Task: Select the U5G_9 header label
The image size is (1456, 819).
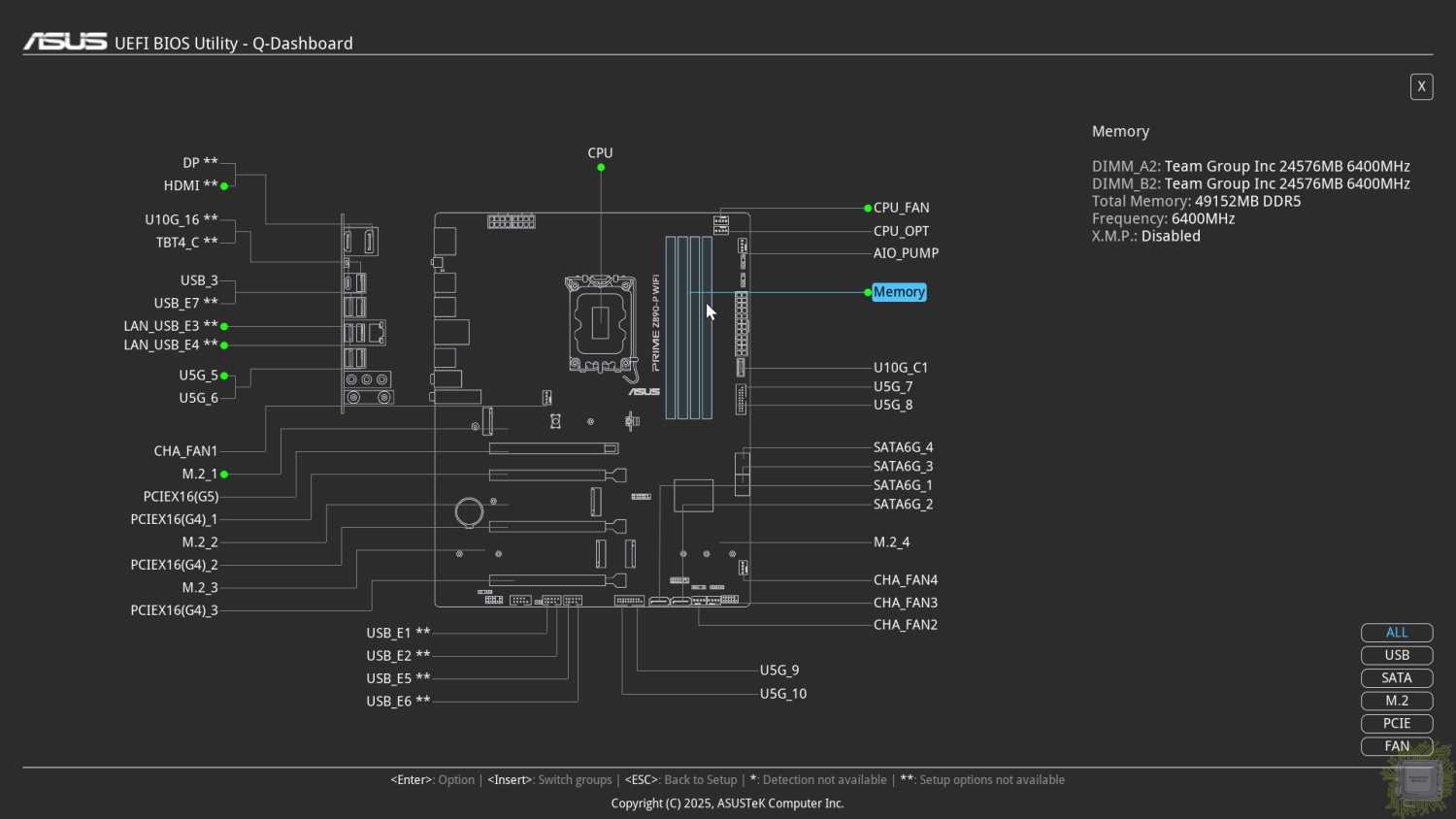Action: pos(779,671)
